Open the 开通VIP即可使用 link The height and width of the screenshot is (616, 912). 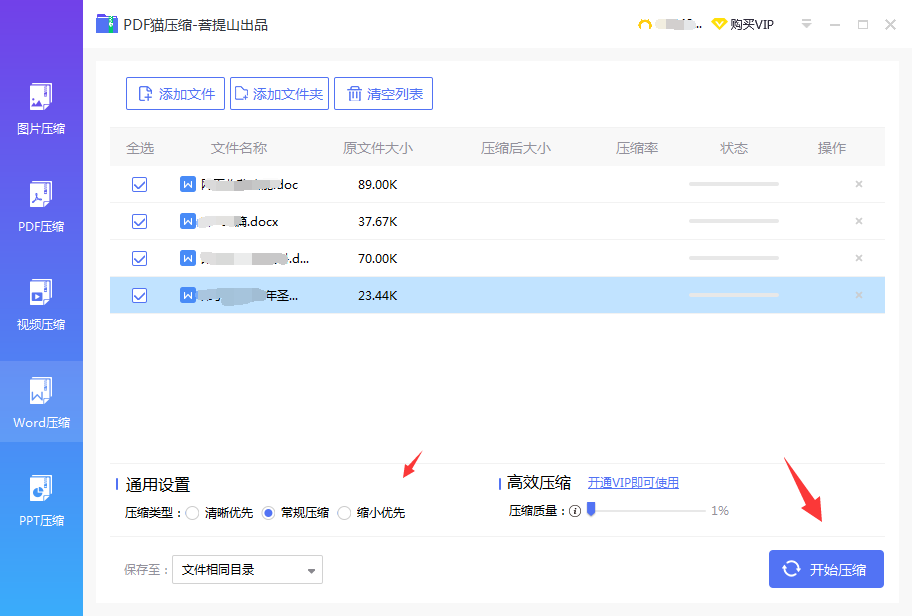tap(633, 483)
